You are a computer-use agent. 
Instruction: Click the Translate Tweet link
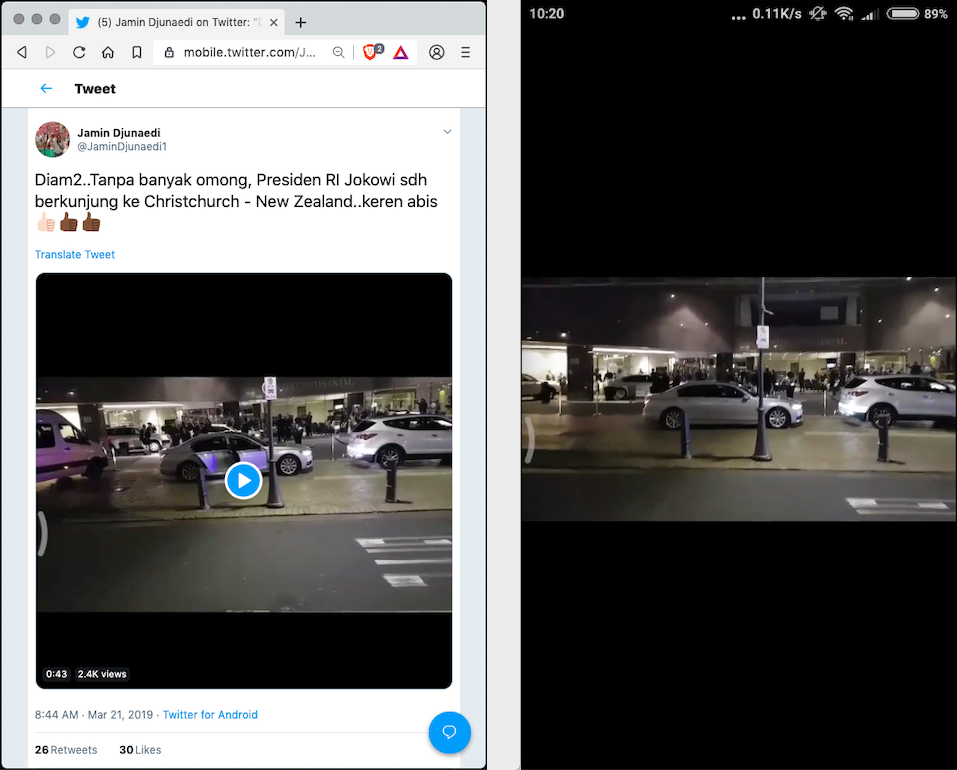coord(75,255)
